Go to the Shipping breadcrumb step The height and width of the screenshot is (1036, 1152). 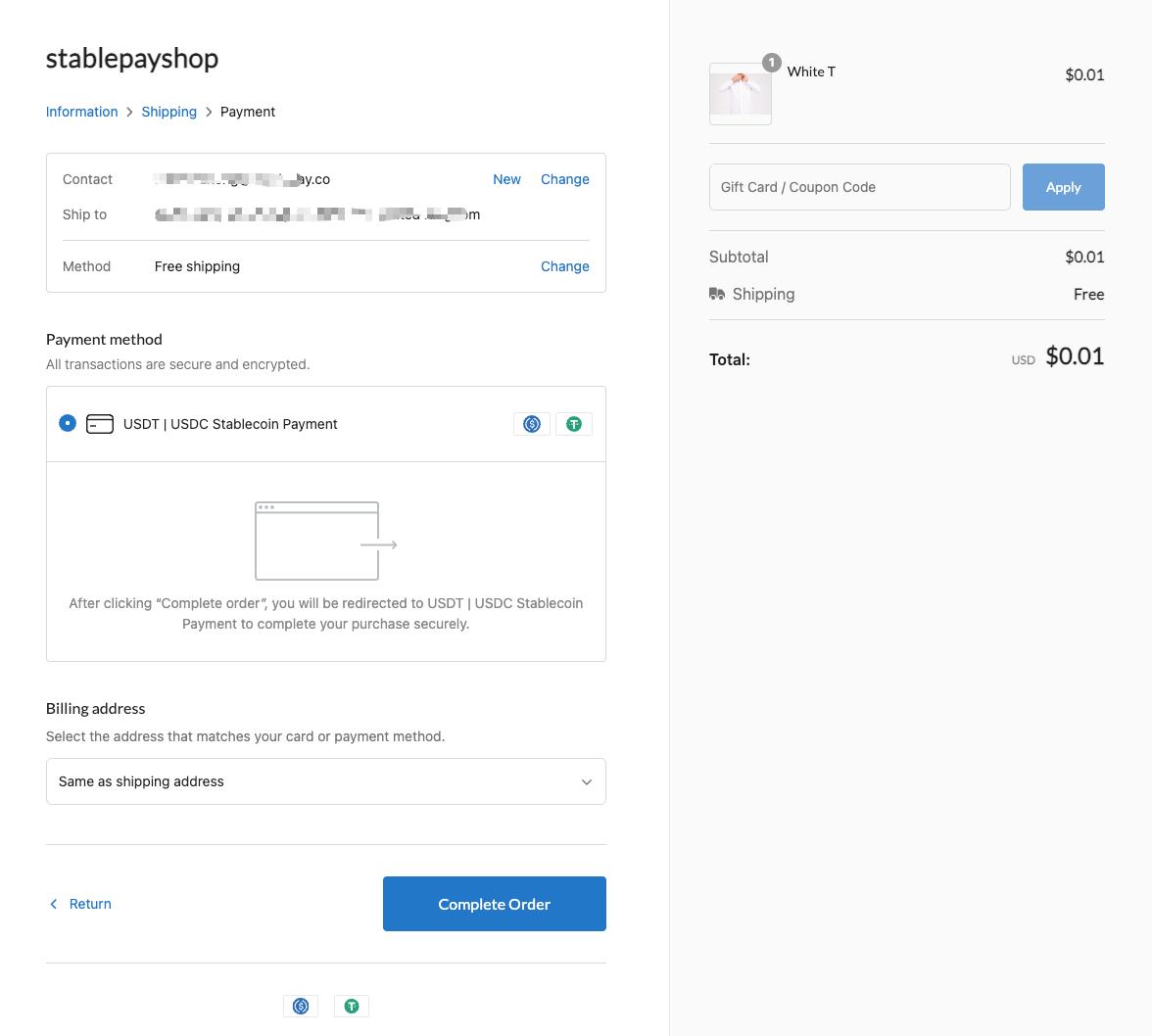click(x=168, y=112)
